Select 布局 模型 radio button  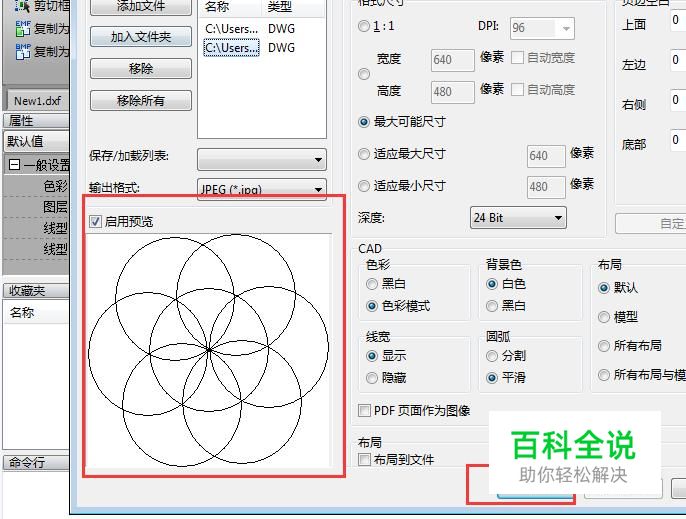coord(604,317)
